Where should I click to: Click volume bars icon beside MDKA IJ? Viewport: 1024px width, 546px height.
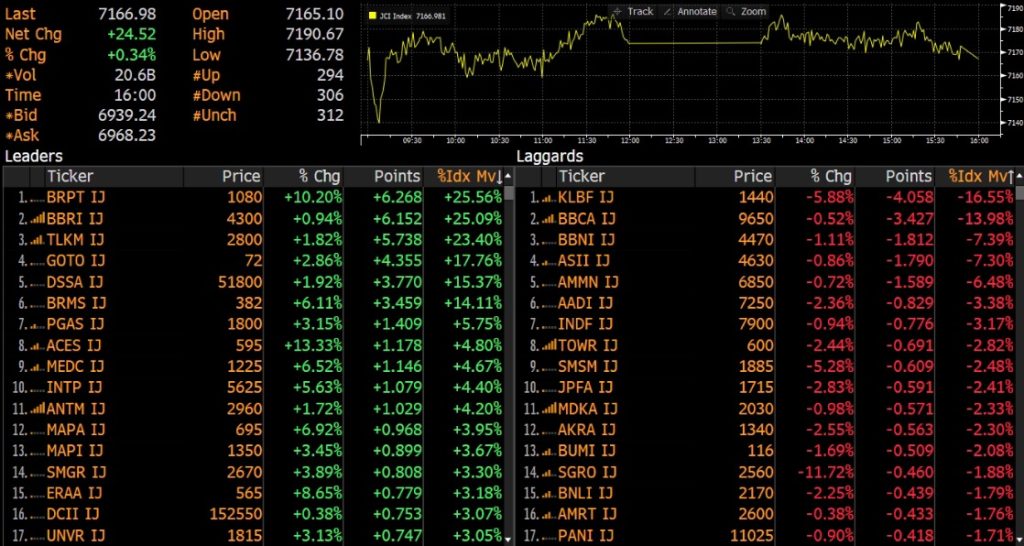549,410
